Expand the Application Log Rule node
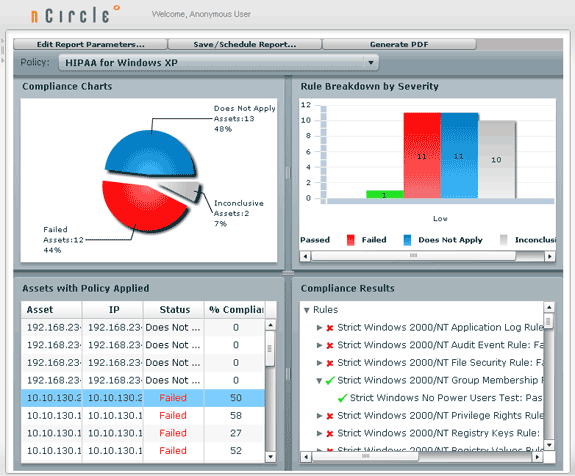Screen dimensions: 575x476 [x=319, y=327]
